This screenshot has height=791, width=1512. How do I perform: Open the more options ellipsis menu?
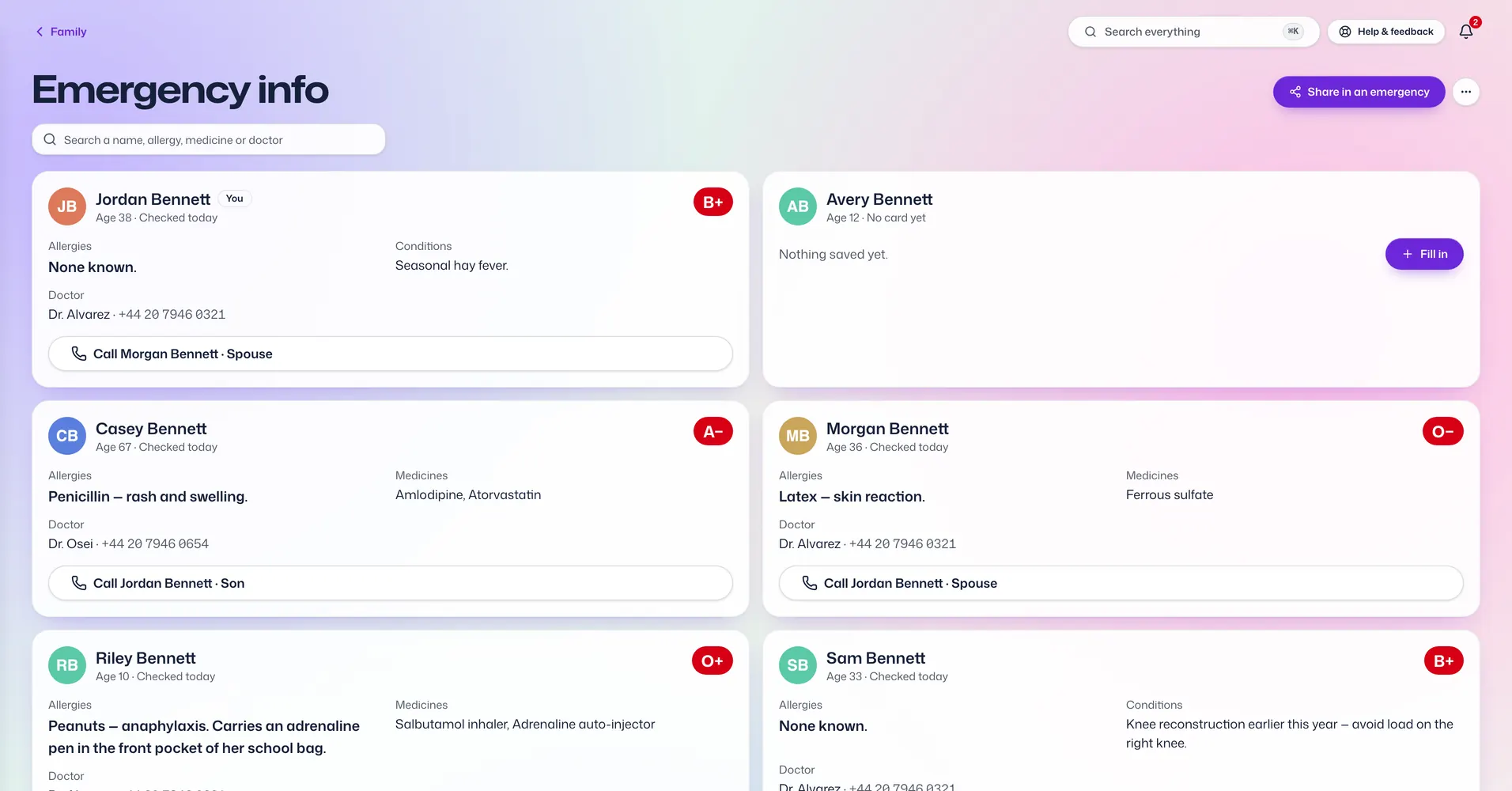1466,92
